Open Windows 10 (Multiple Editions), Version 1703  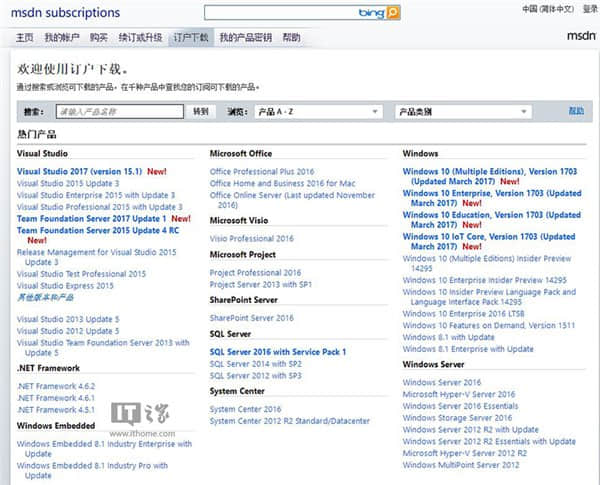(490, 176)
